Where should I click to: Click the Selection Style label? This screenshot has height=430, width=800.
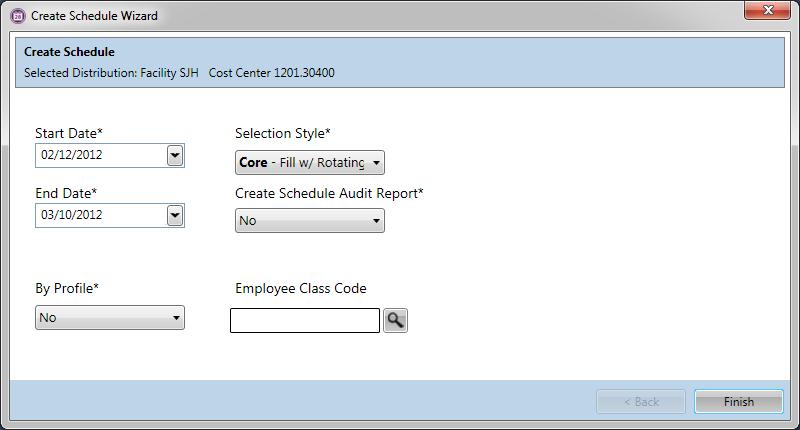pos(283,133)
